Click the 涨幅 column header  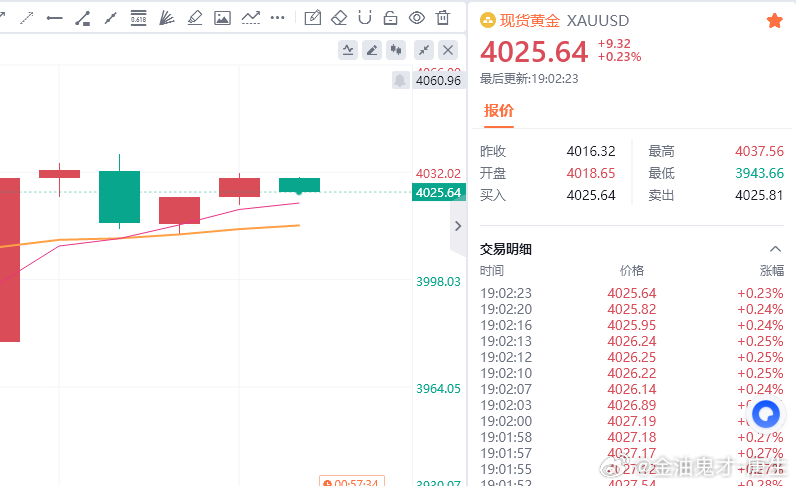click(x=772, y=271)
